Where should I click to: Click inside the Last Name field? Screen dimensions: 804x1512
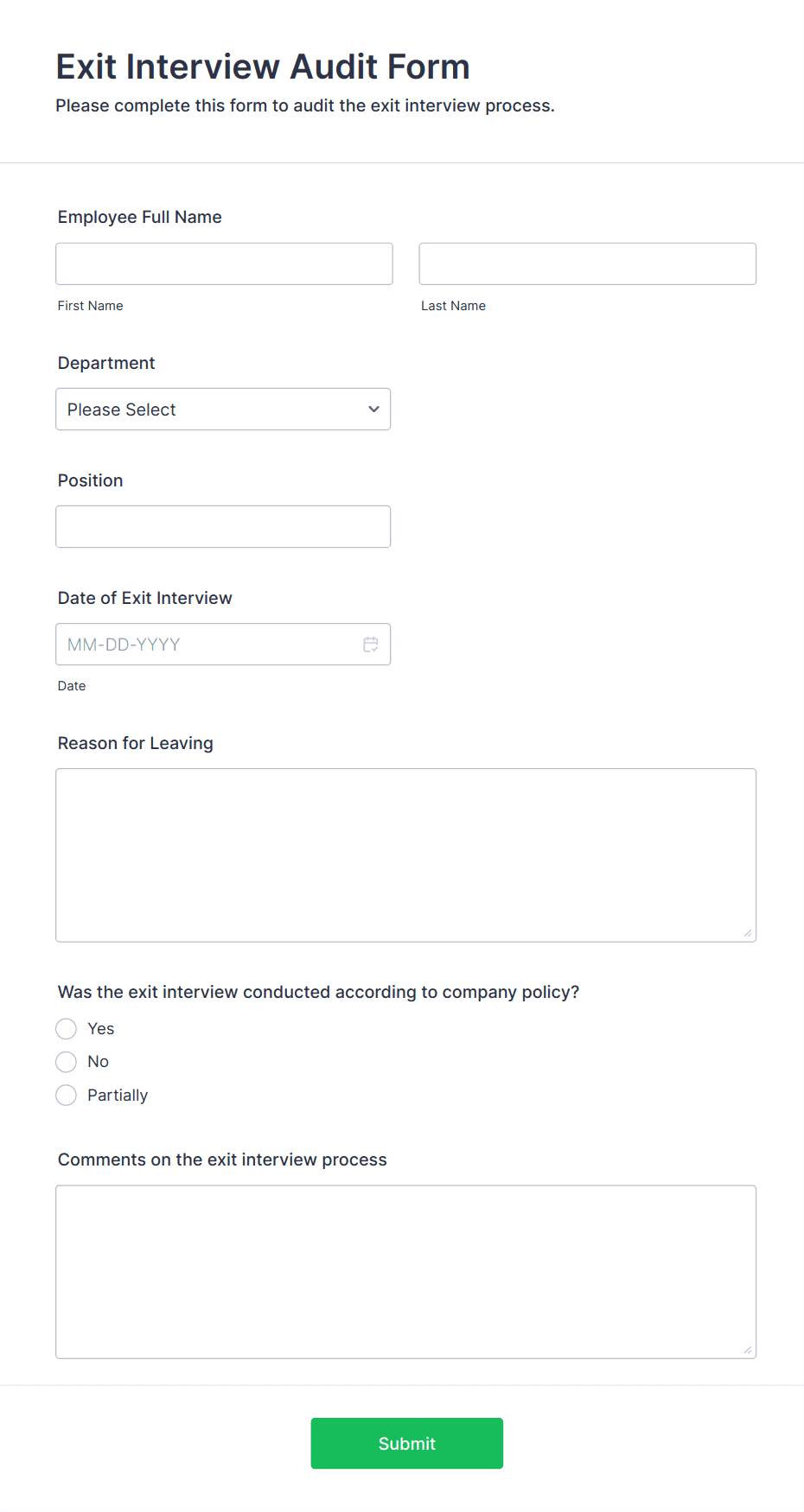[x=587, y=264]
